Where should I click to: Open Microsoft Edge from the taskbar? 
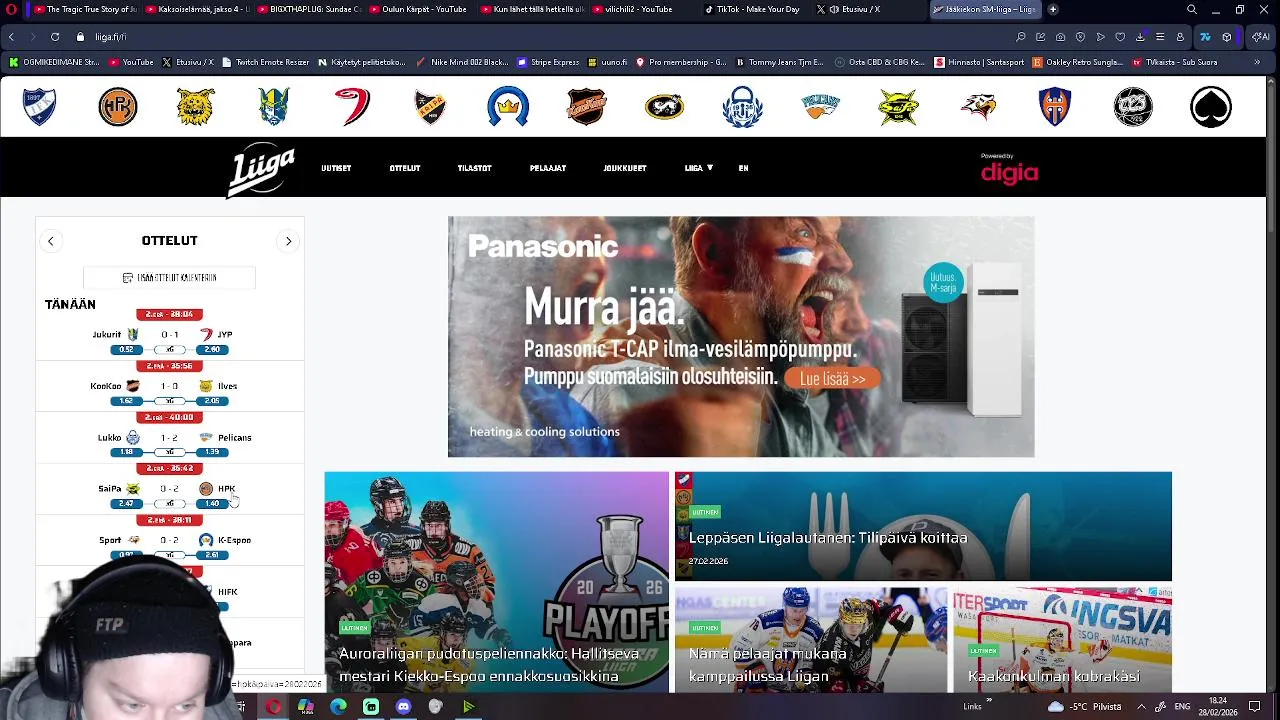click(338, 707)
